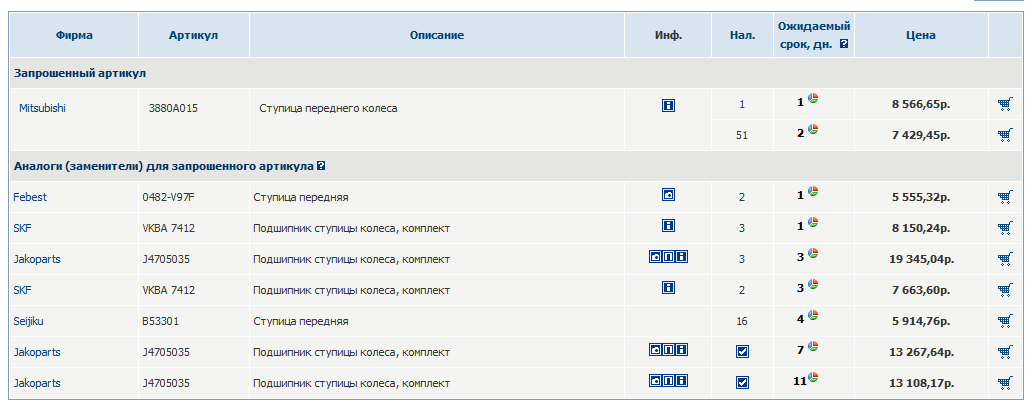Image resolution: width=1036 pixels, height=412 pixels.
Task: Click the delivery pie icon for 19 345,04р. Jakoparts
Action: (x=813, y=255)
